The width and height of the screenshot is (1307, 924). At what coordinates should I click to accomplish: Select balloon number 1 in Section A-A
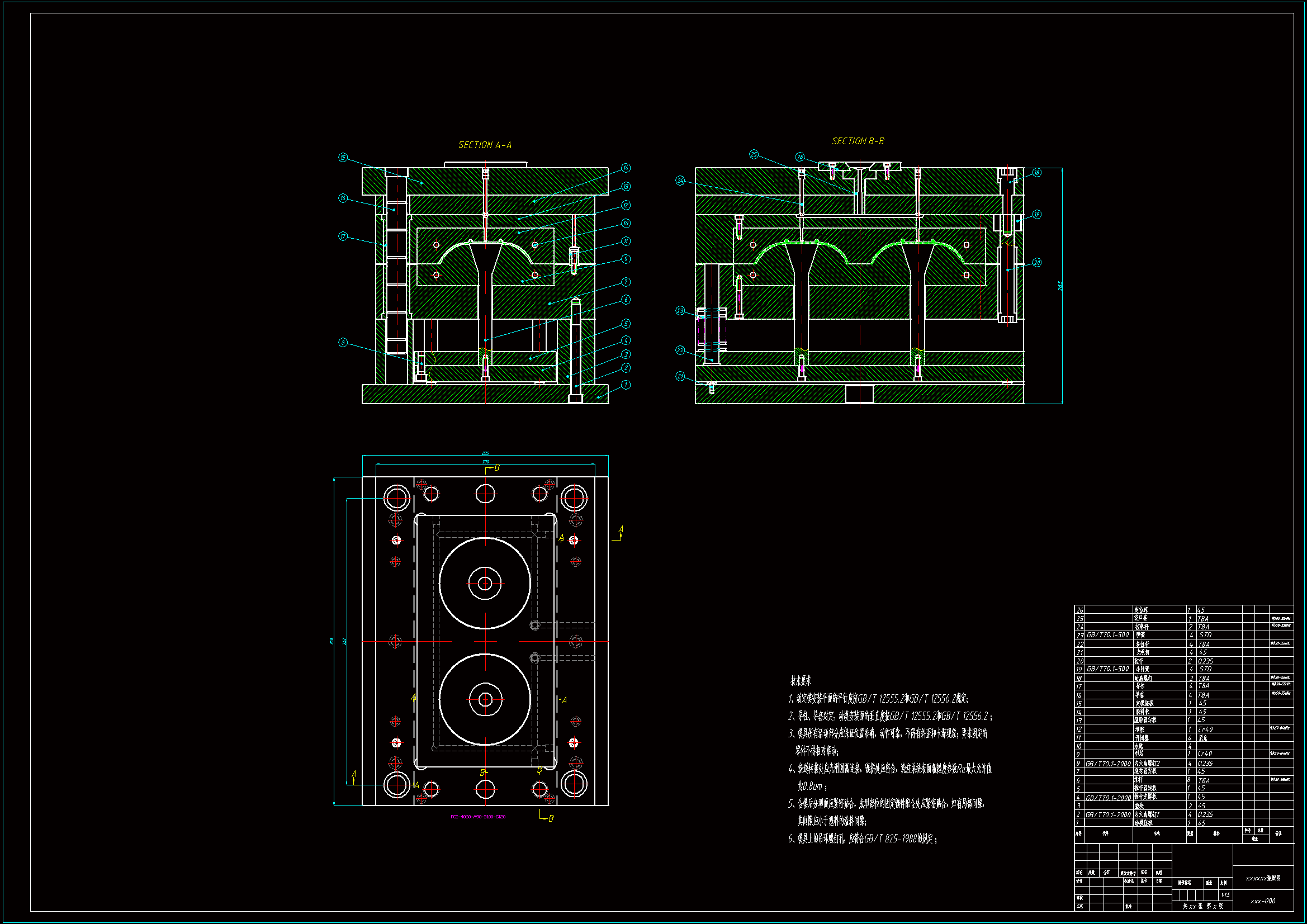(626, 385)
